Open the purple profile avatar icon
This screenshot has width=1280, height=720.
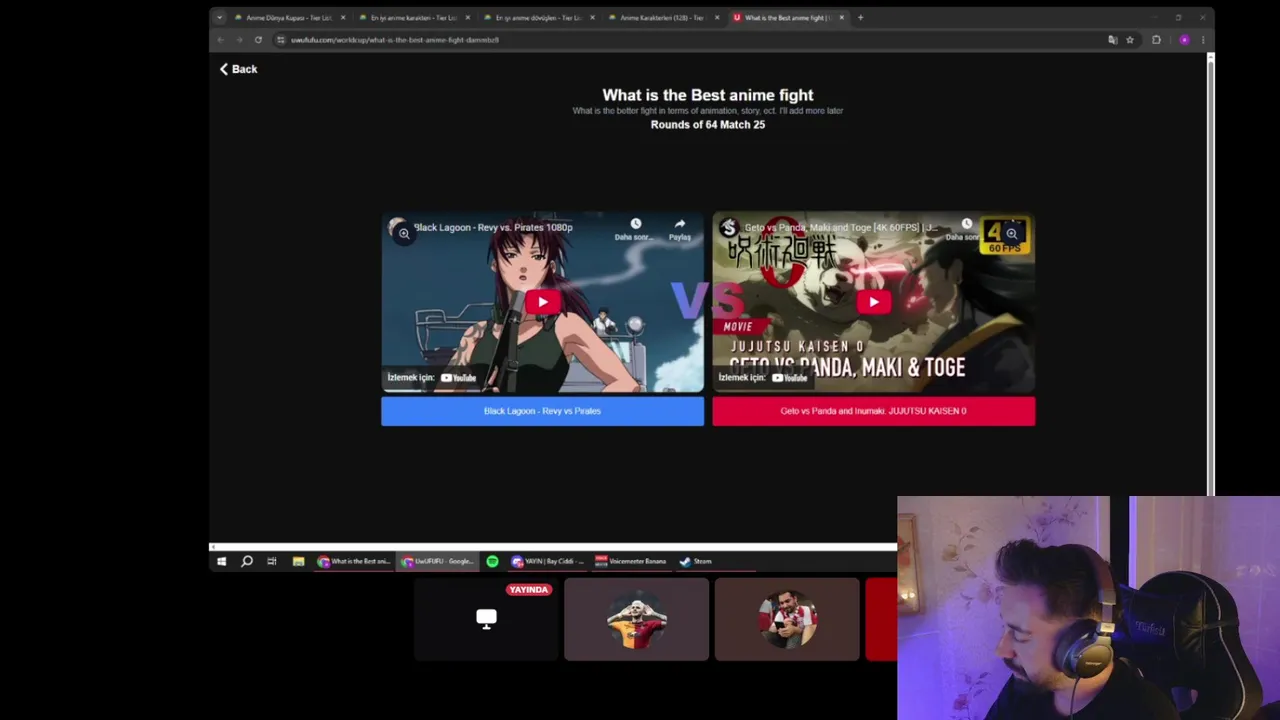(1184, 40)
